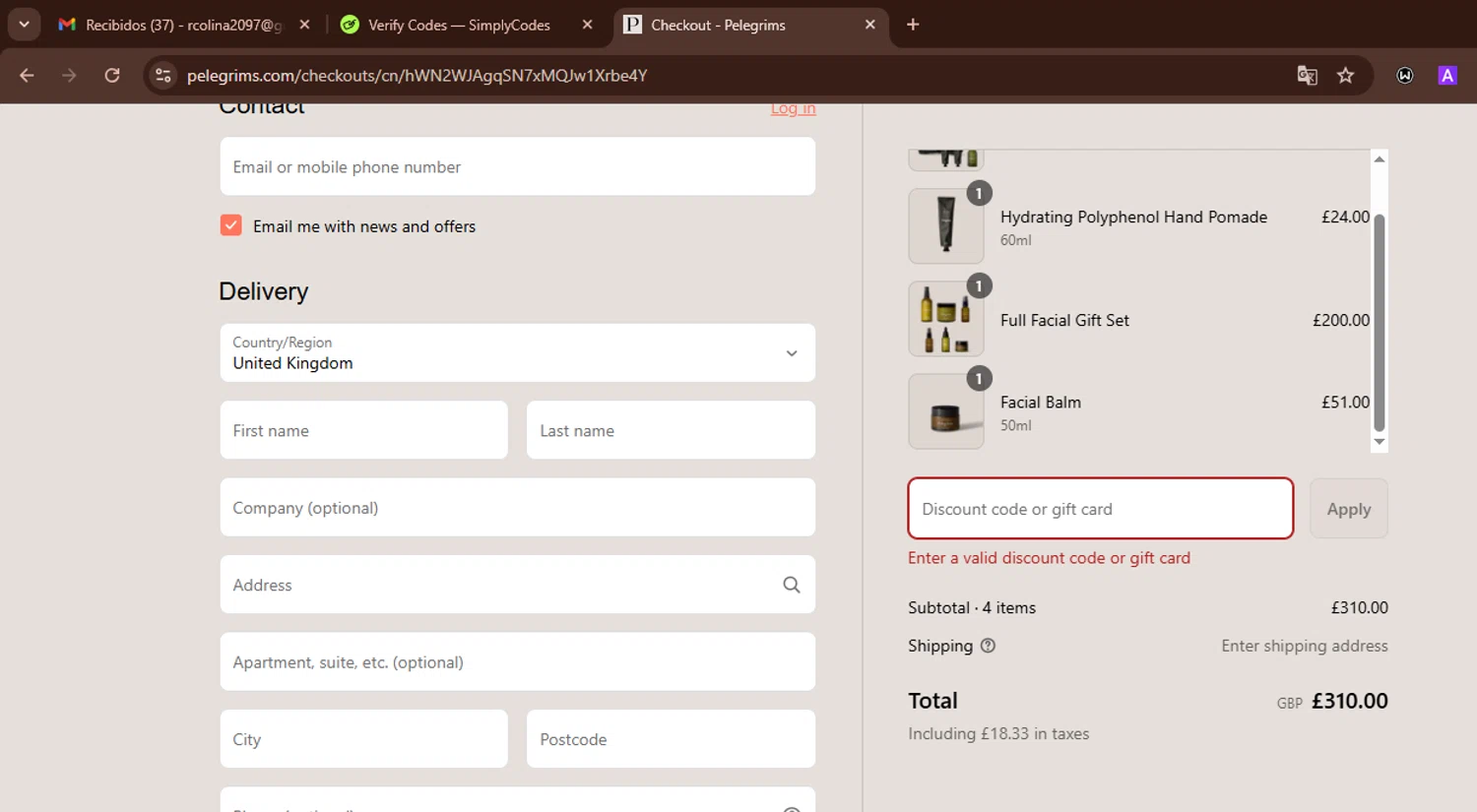Click the order summary scrollbar up arrow
This screenshot has height=812, width=1477.
(1380, 158)
